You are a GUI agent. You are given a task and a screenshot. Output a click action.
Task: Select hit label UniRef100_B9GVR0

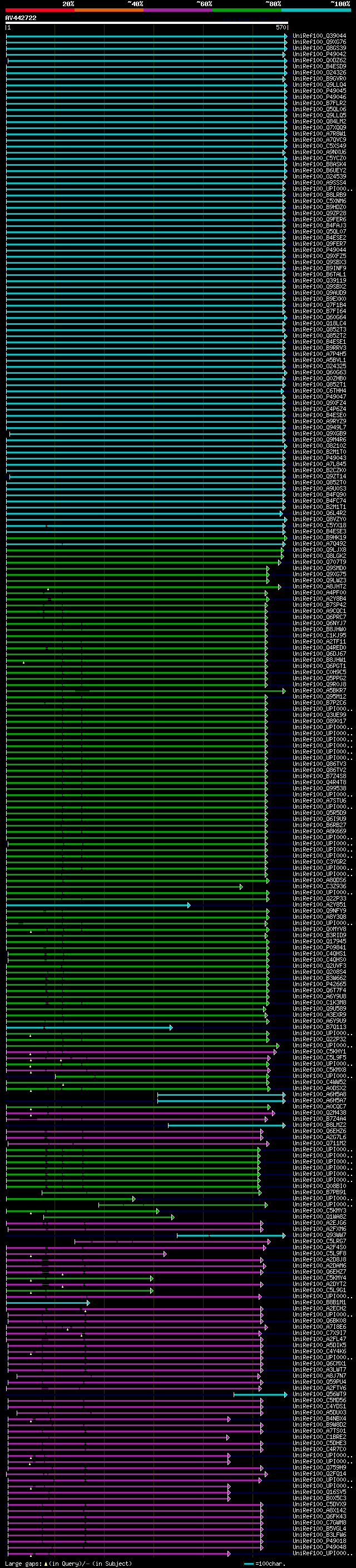pyautogui.click(x=319, y=78)
